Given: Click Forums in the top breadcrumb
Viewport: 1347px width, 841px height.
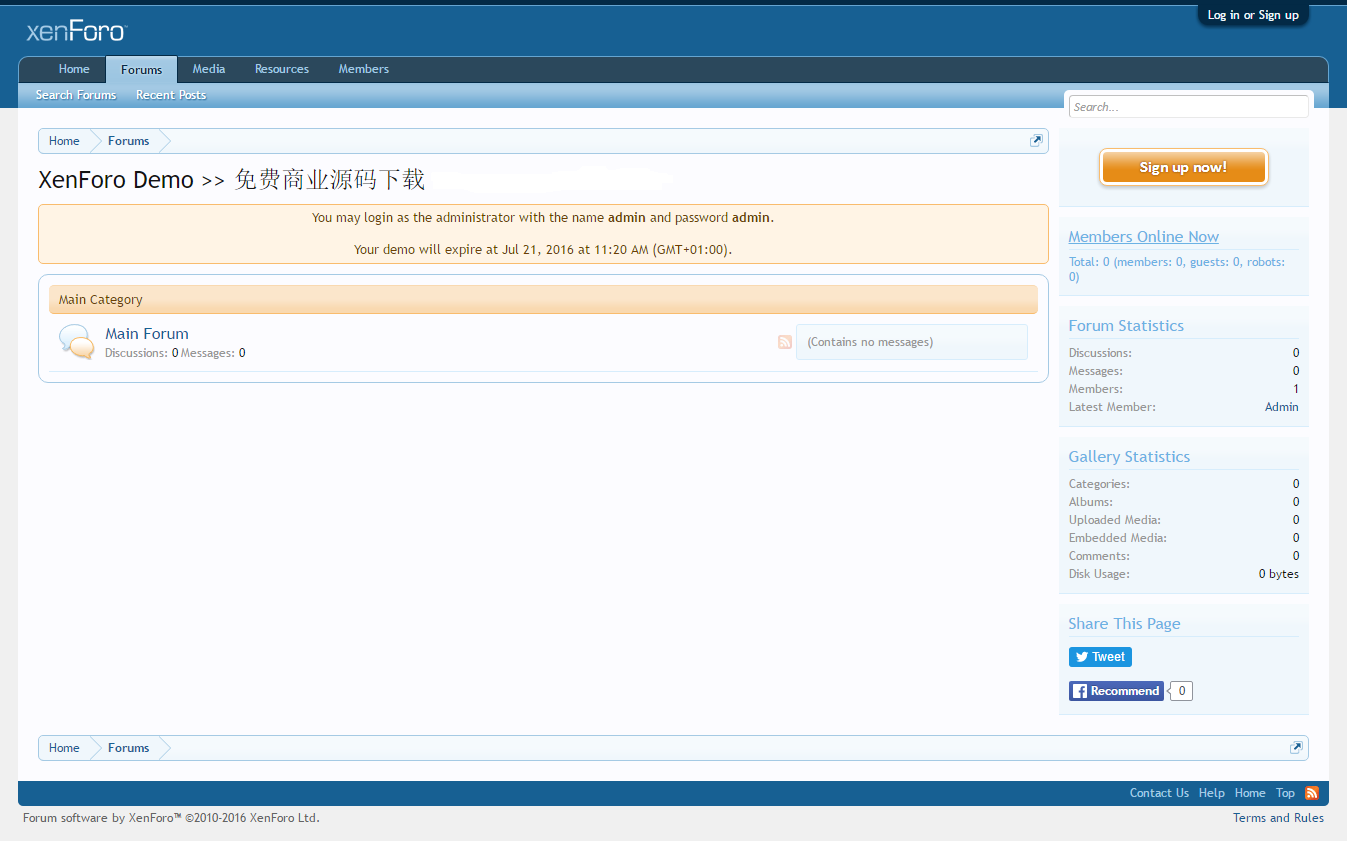Looking at the screenshot, I should click(x=129, y=141).
